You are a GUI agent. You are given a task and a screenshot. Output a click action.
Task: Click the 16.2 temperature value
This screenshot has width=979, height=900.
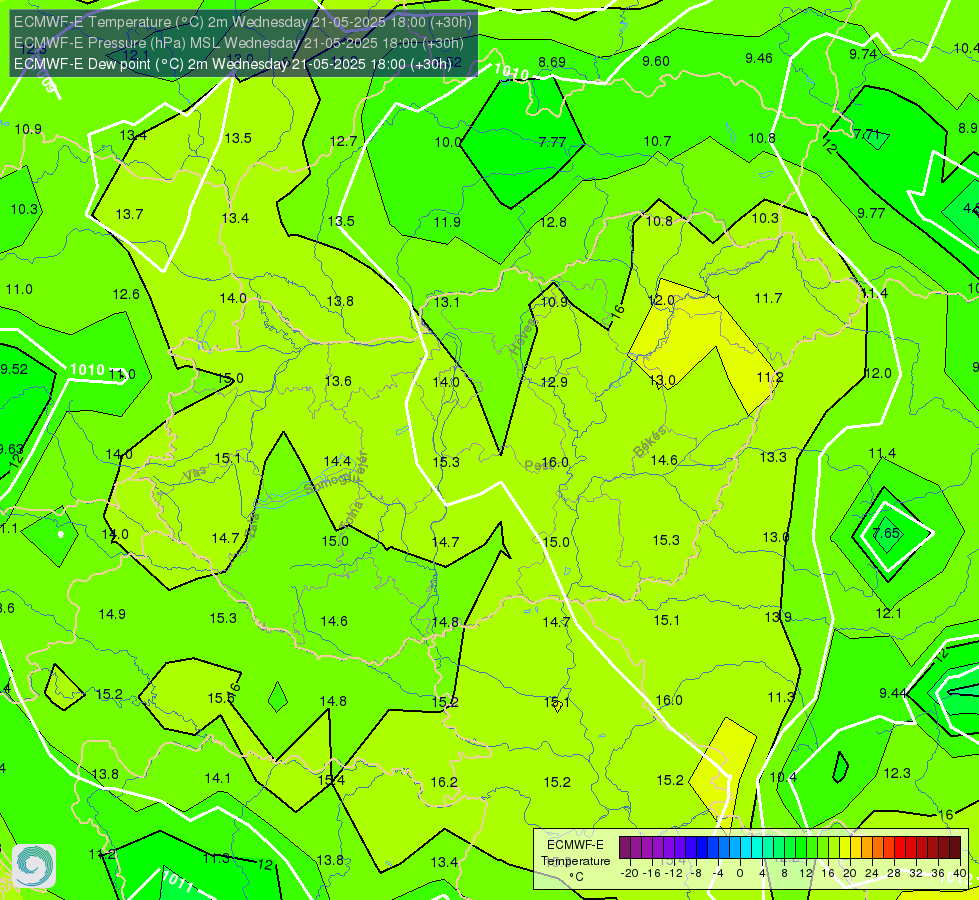[444, 782]
